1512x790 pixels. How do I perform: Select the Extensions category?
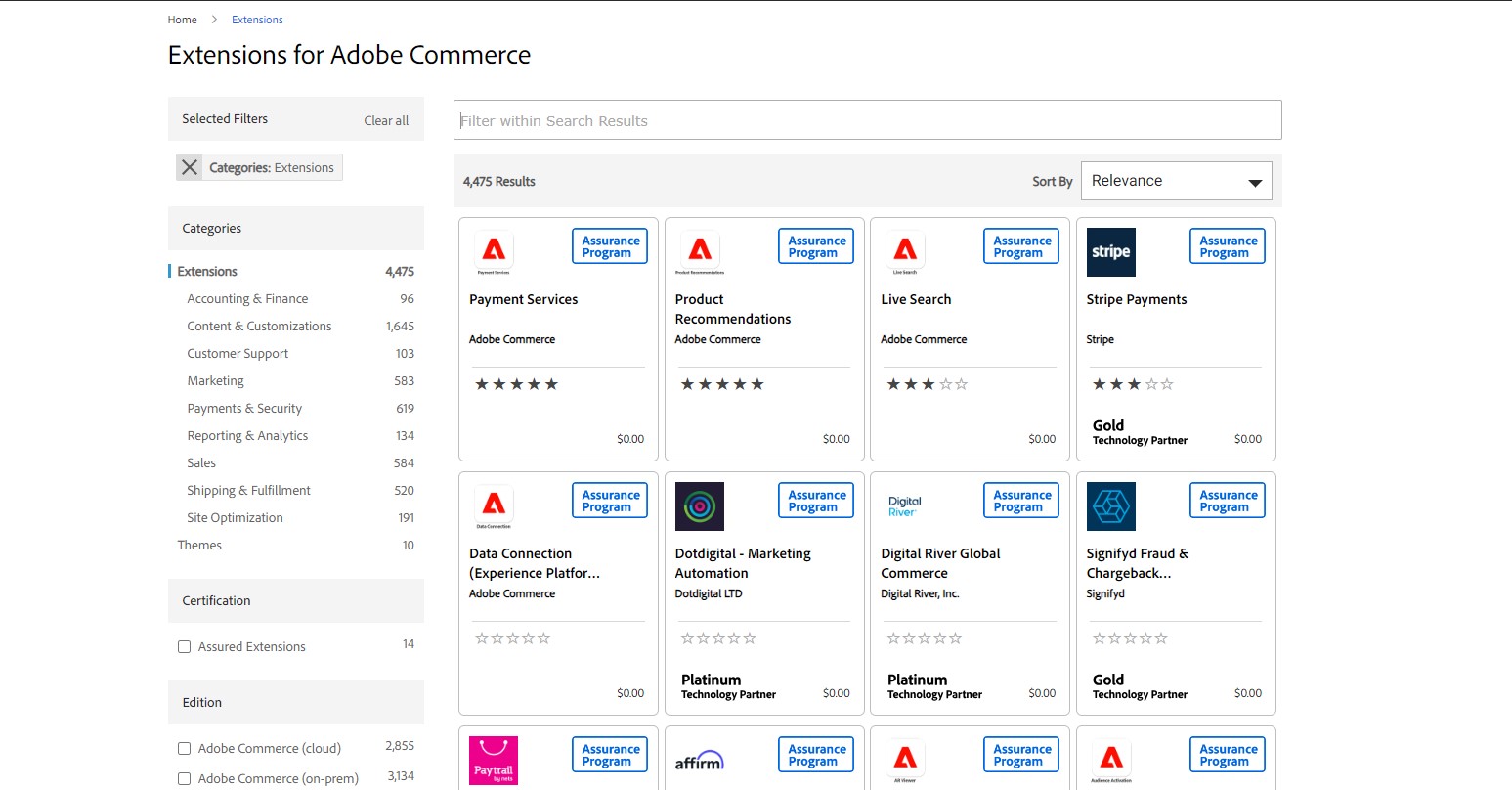pyautogui.click(x=207, y=271)
